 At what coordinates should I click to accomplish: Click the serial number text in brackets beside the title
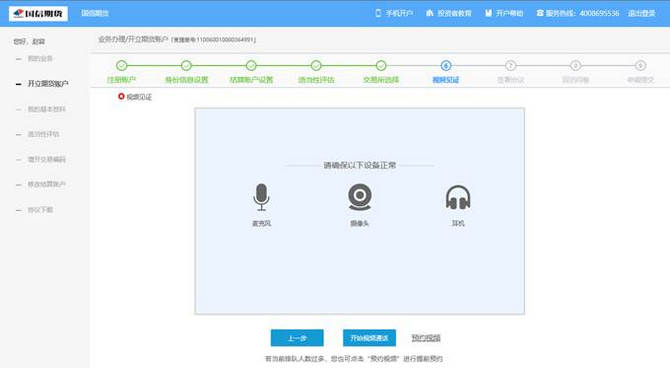click(x=213, y=40)
